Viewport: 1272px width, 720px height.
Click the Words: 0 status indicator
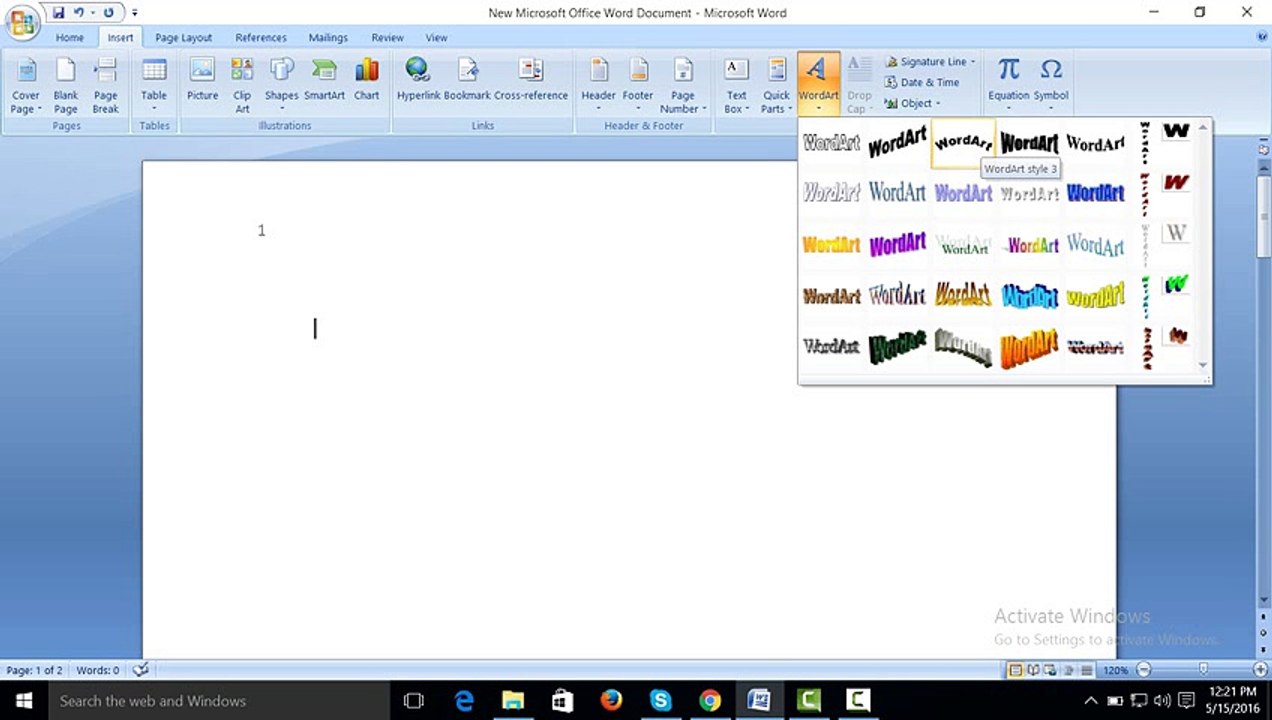point(98,670)
